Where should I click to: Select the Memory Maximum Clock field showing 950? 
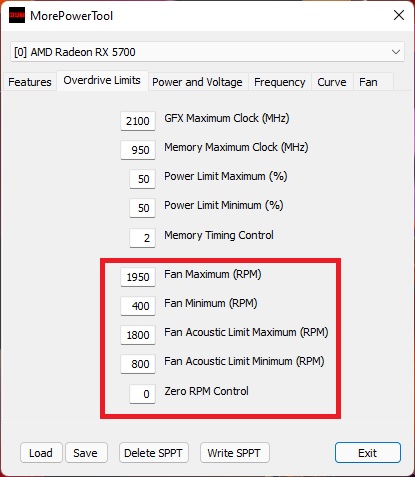coord(138,150)
